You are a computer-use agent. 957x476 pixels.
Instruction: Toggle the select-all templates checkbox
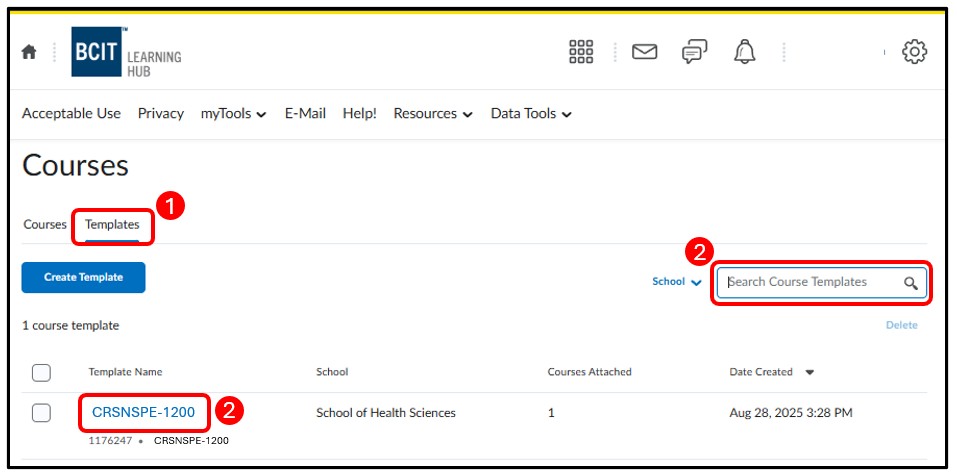point(41,373)
